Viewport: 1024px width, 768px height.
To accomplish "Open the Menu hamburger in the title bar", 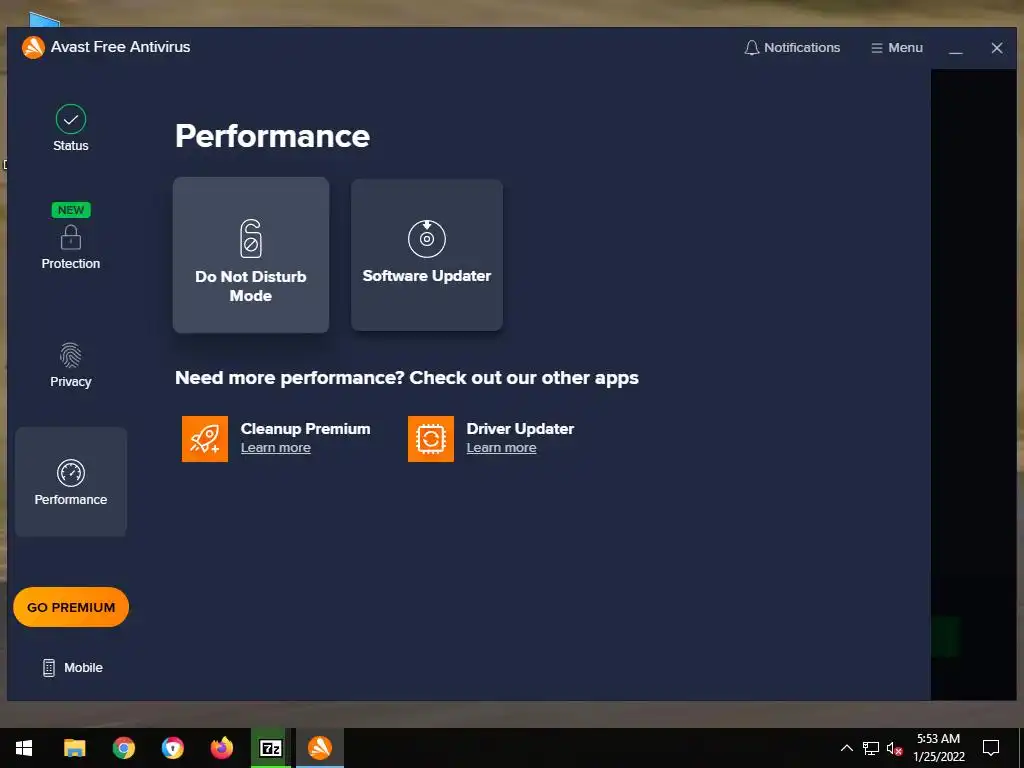I will pos(897,48).
